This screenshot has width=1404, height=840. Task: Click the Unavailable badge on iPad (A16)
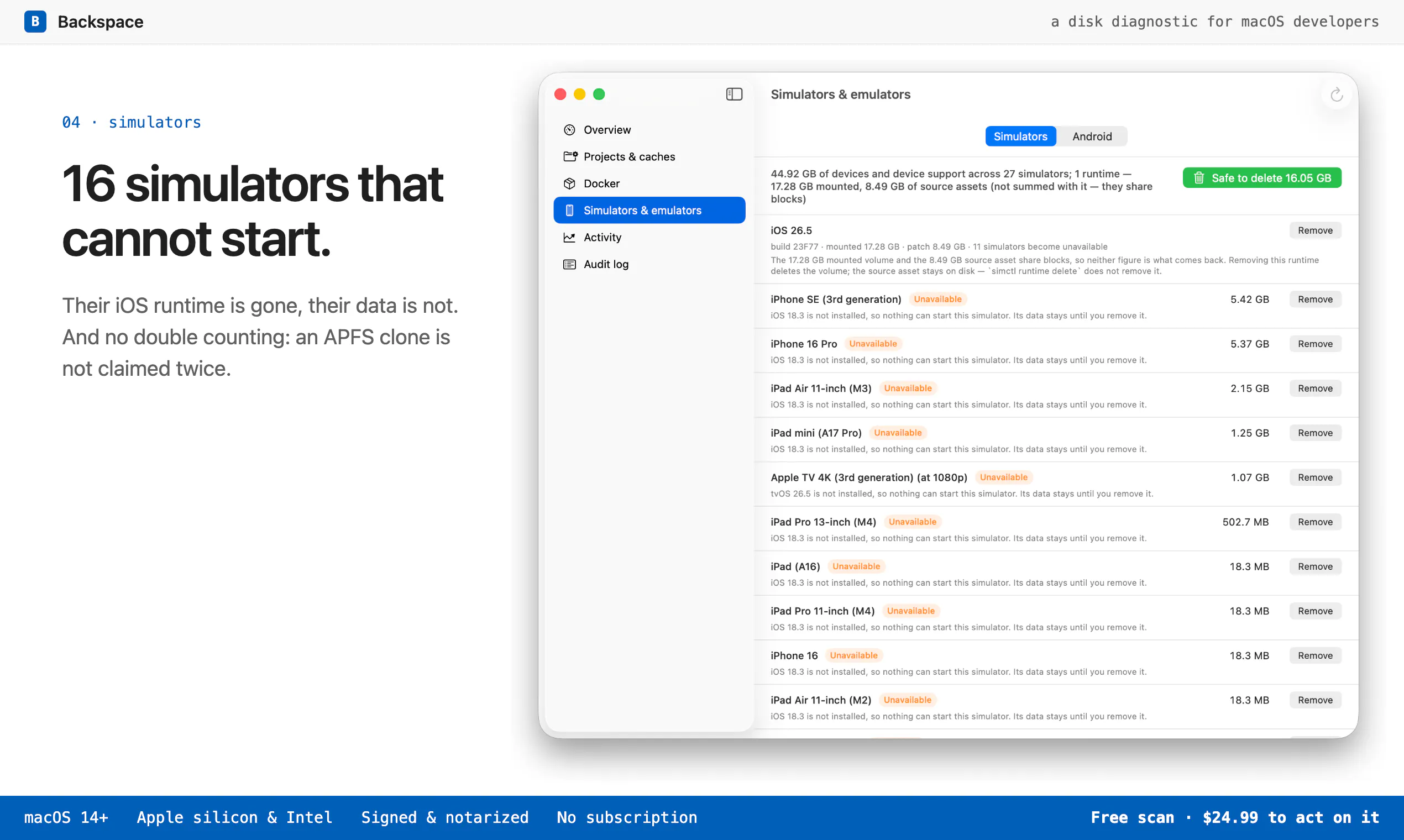(x=856, y=566)
